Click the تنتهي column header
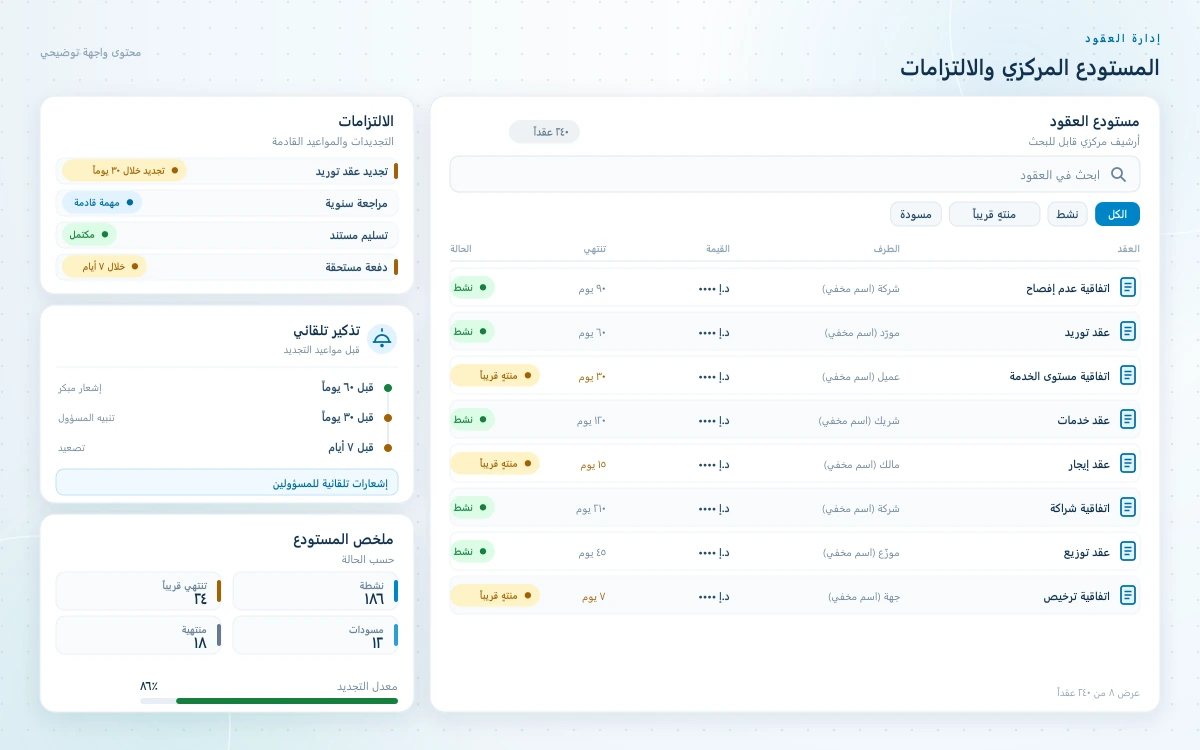1200x750 pixels. pos(594,248)
